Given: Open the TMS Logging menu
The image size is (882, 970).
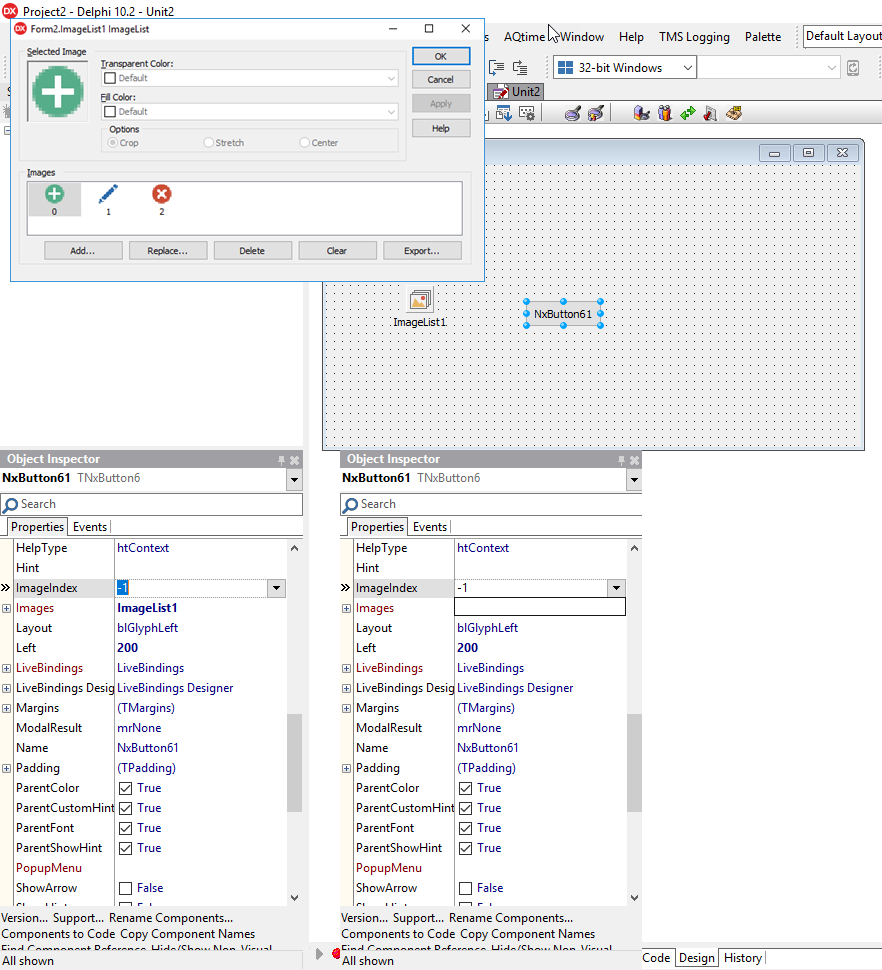Looking at the screenshot, I should [x=694, y=36].
